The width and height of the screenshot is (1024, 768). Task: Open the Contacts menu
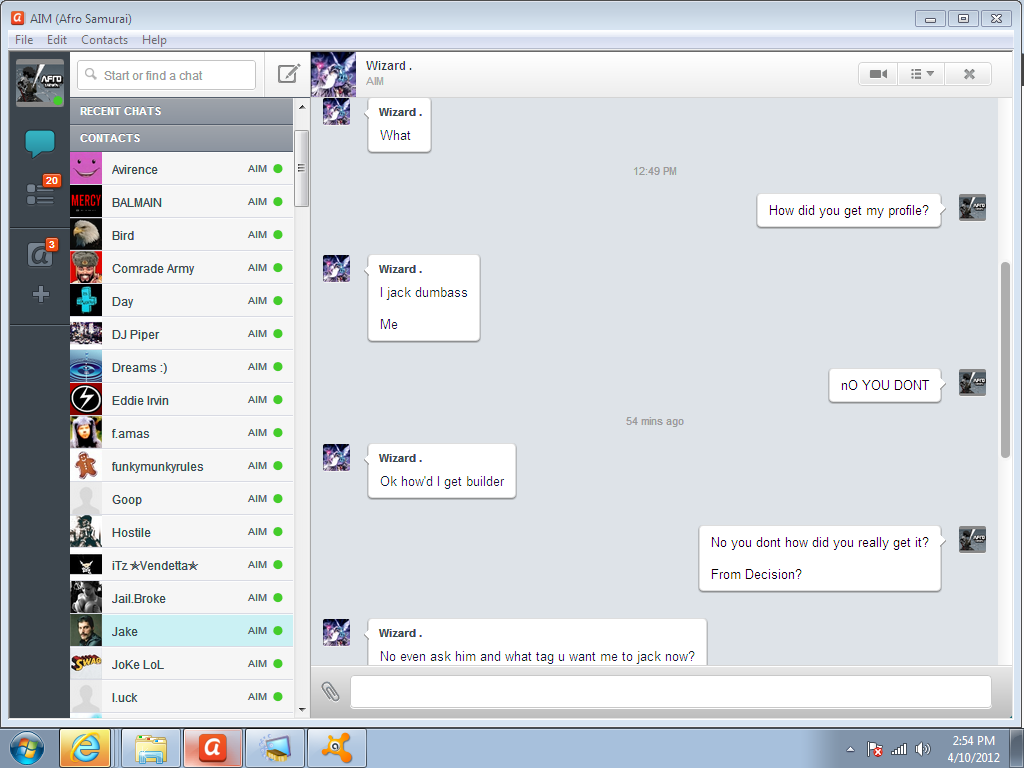coord(104,40)
